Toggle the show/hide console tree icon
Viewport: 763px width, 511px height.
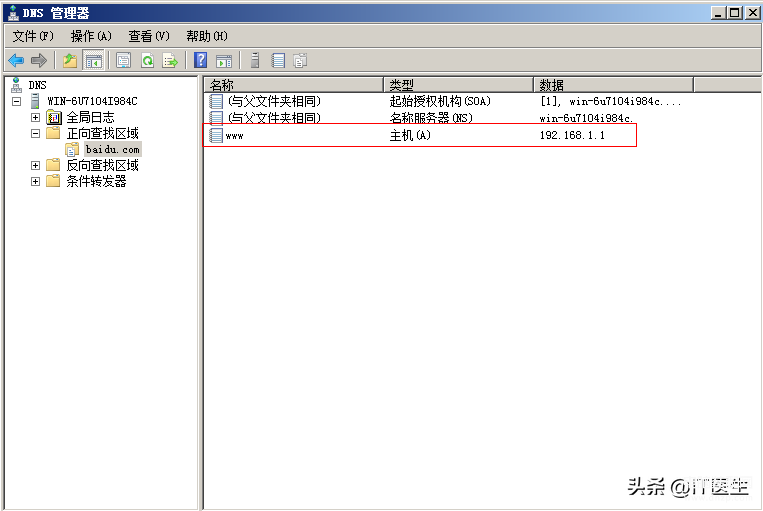tap(93, 61)
